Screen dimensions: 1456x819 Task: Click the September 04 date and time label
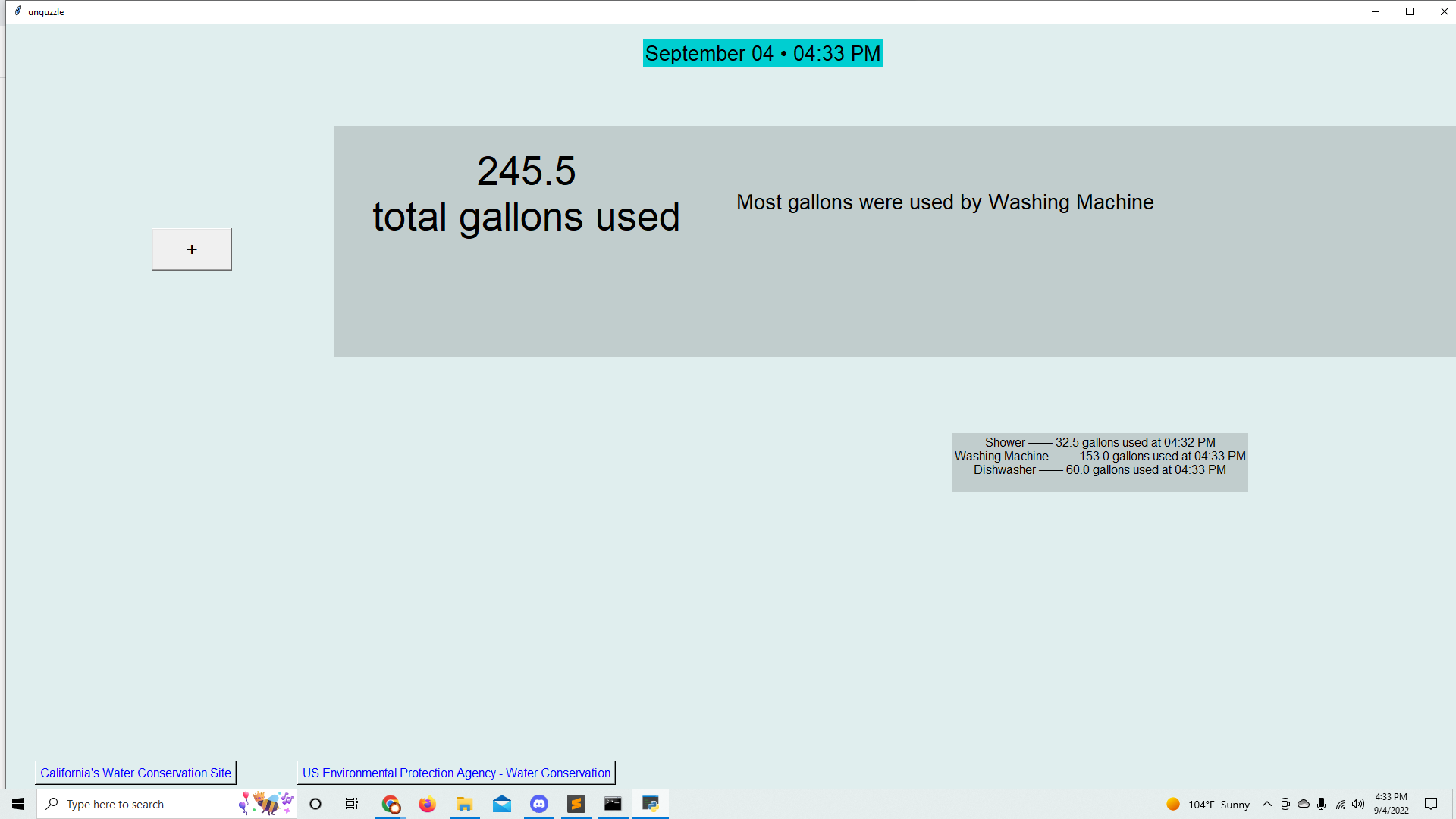pos(762,53)
